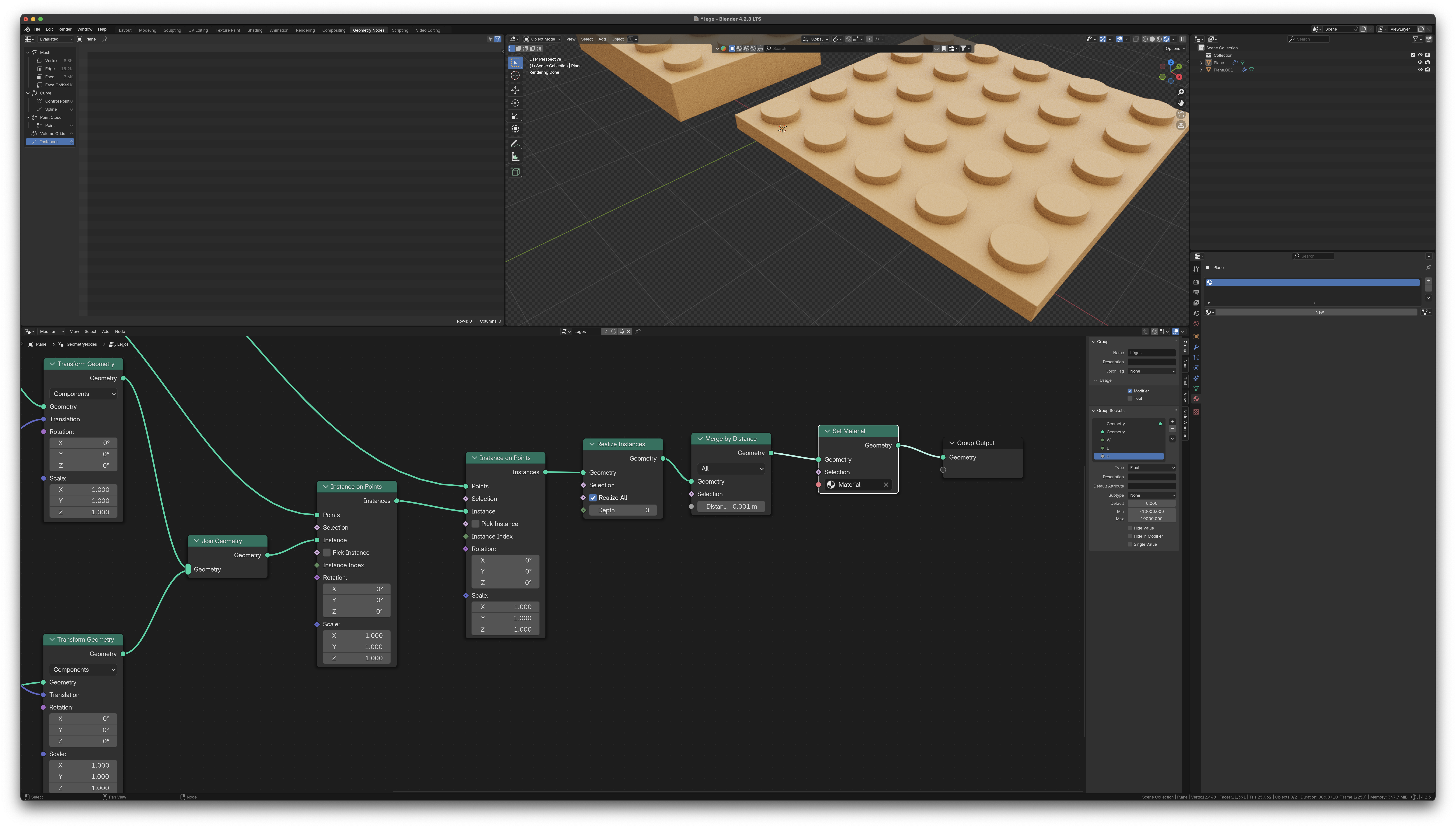
Task: Uncheck Realize All in Realize Instances node
Action: [593, 498]
